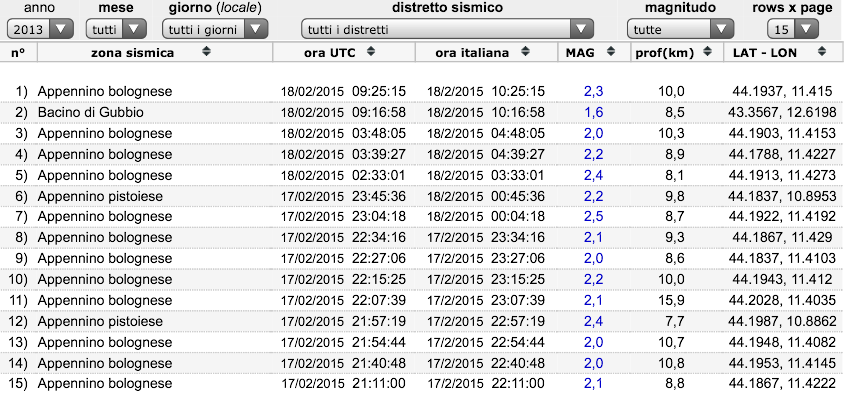Open magnitude 2,3 link in row 1

[x=594, y=91]
